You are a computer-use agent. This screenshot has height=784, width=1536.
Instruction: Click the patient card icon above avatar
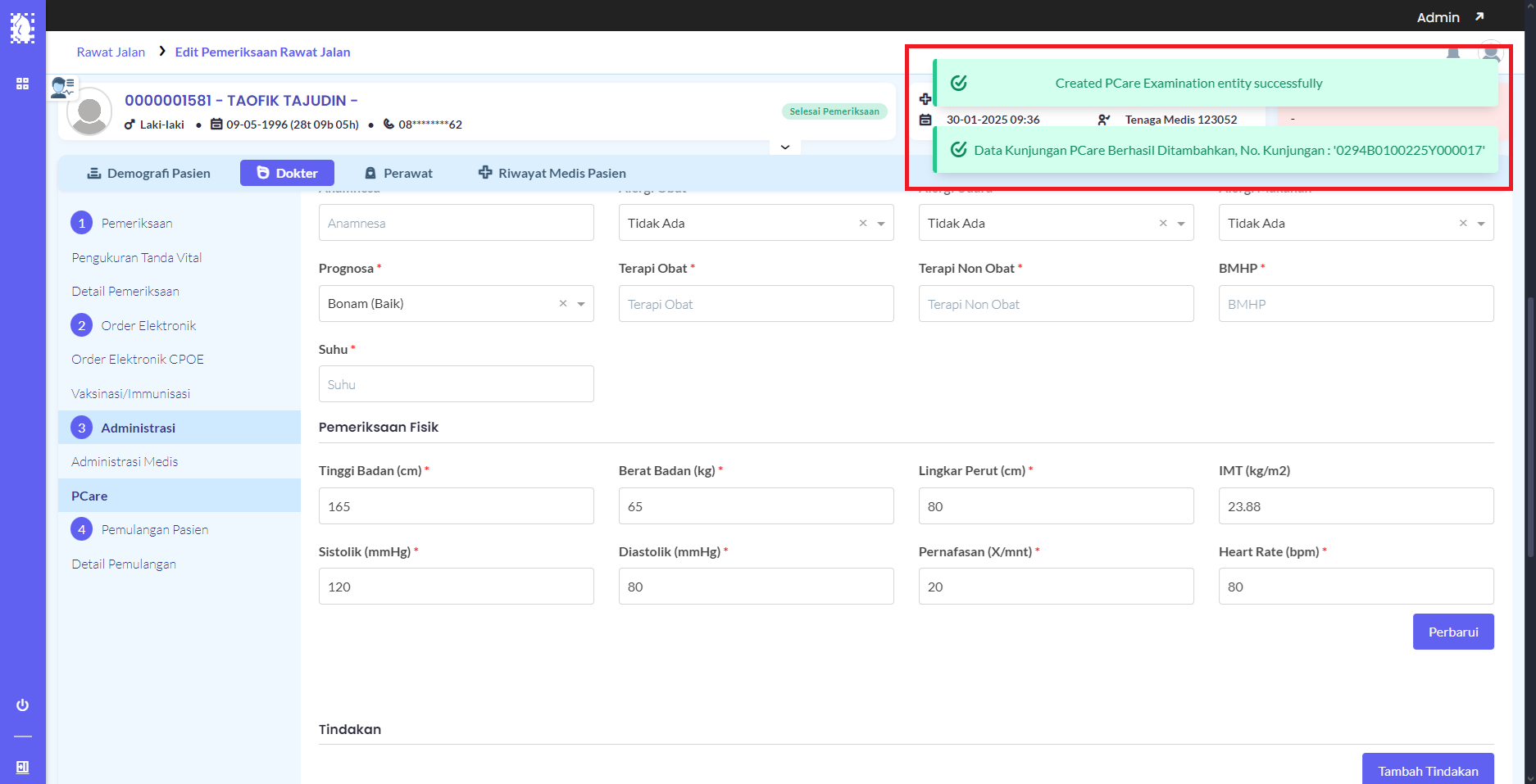click(x=62, y=87)
